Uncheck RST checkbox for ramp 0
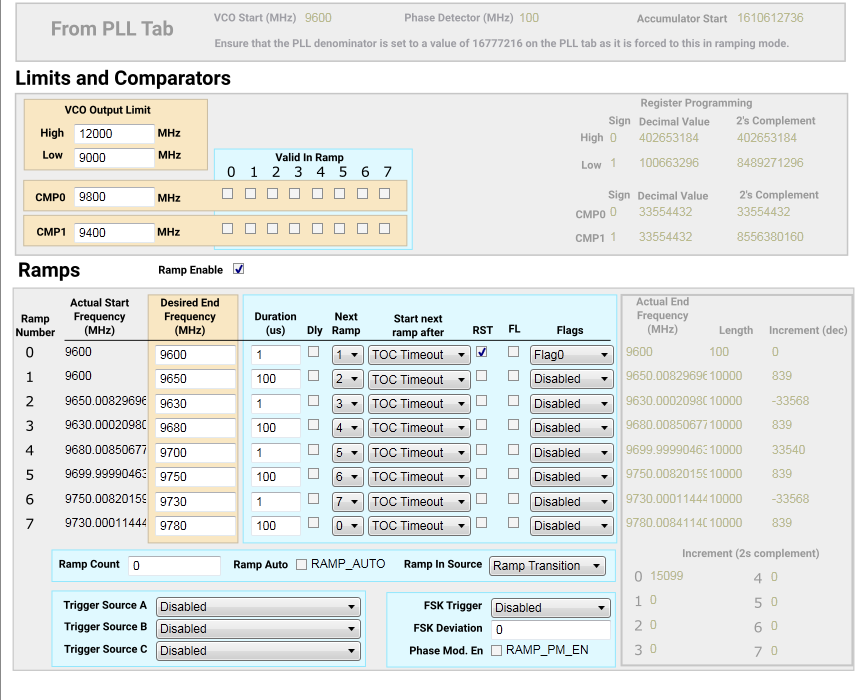Image resolution: width=865 pixels, height=700 pixels. point(482,352)
